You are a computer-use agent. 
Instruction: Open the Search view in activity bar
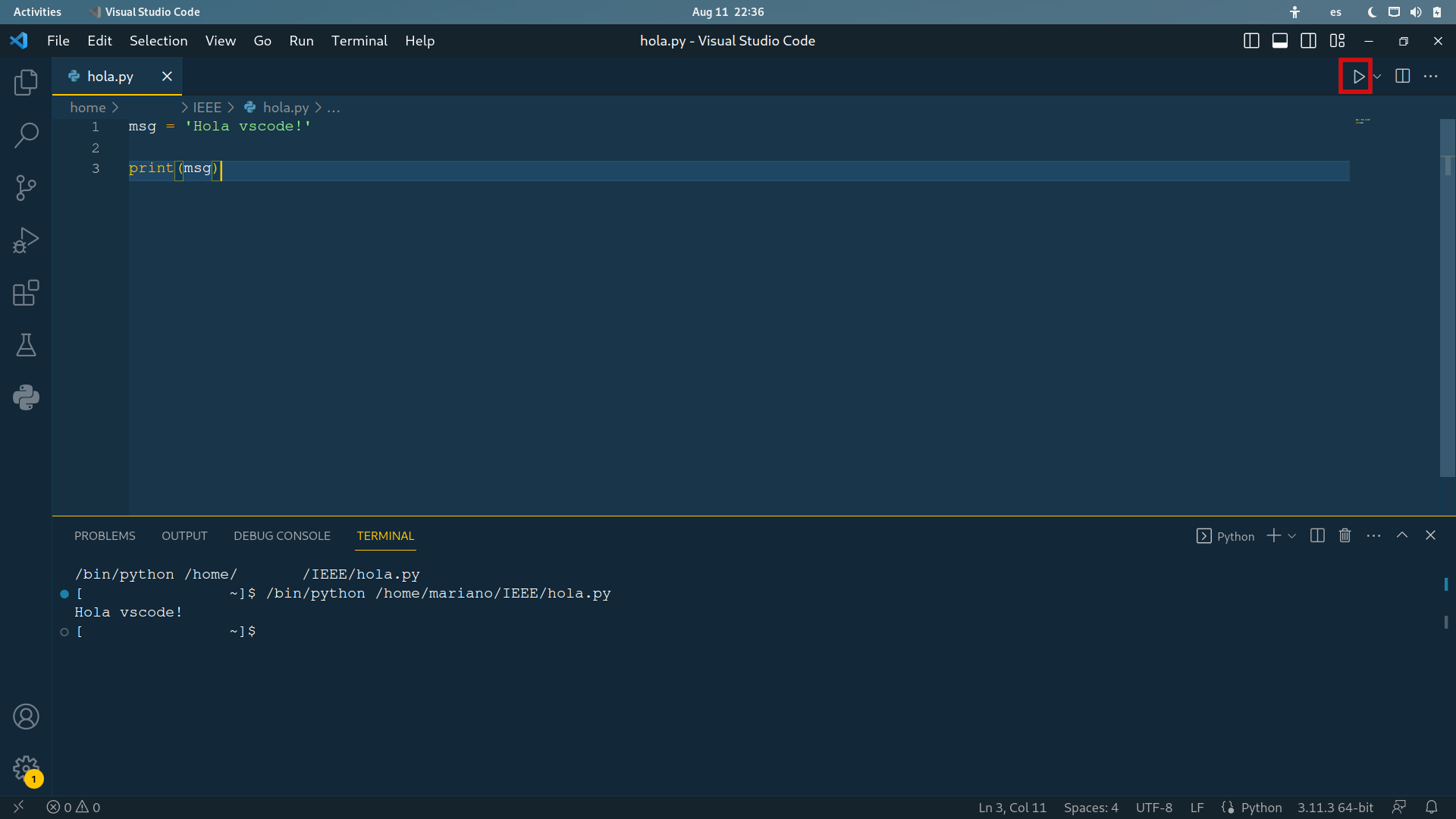(x=26, y=135)
